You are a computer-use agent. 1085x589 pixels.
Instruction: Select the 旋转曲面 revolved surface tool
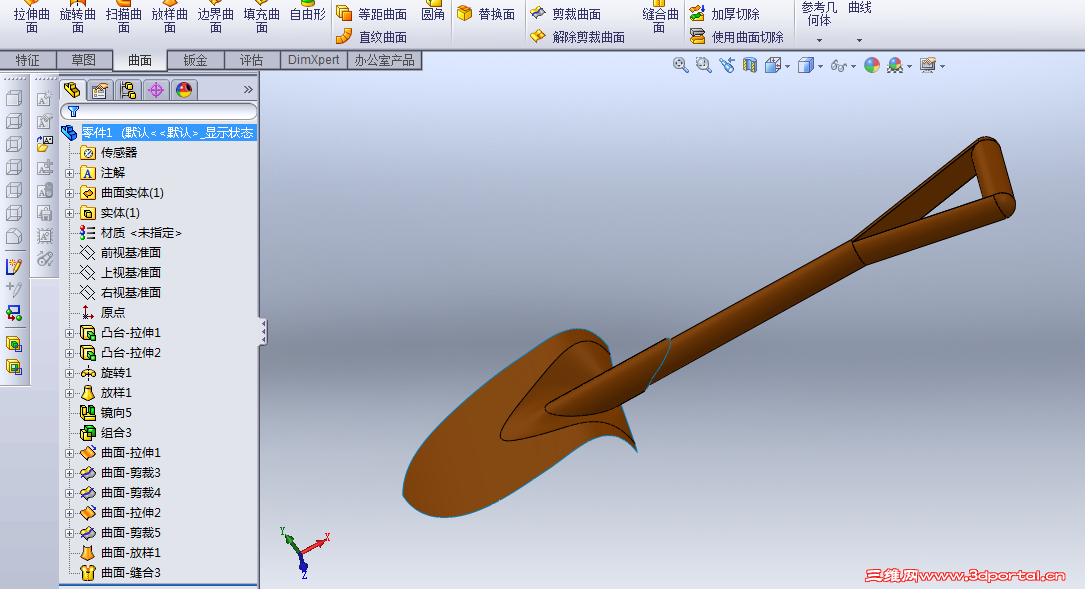(x=78, y=17)
